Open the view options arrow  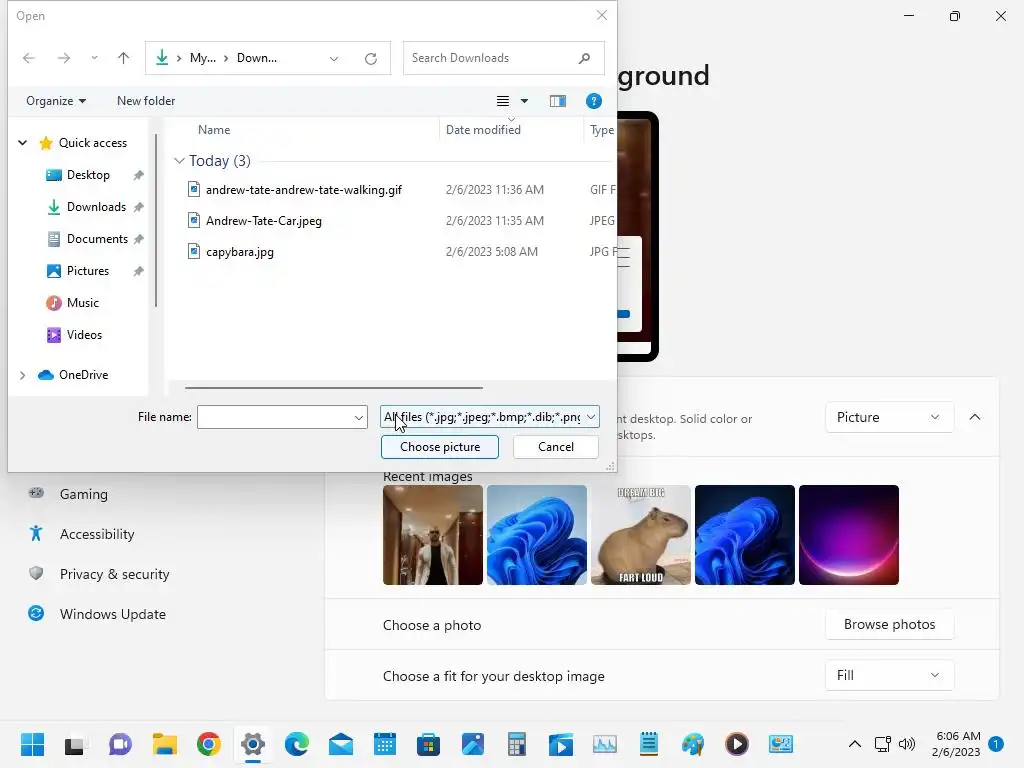(x=524, y=101)
